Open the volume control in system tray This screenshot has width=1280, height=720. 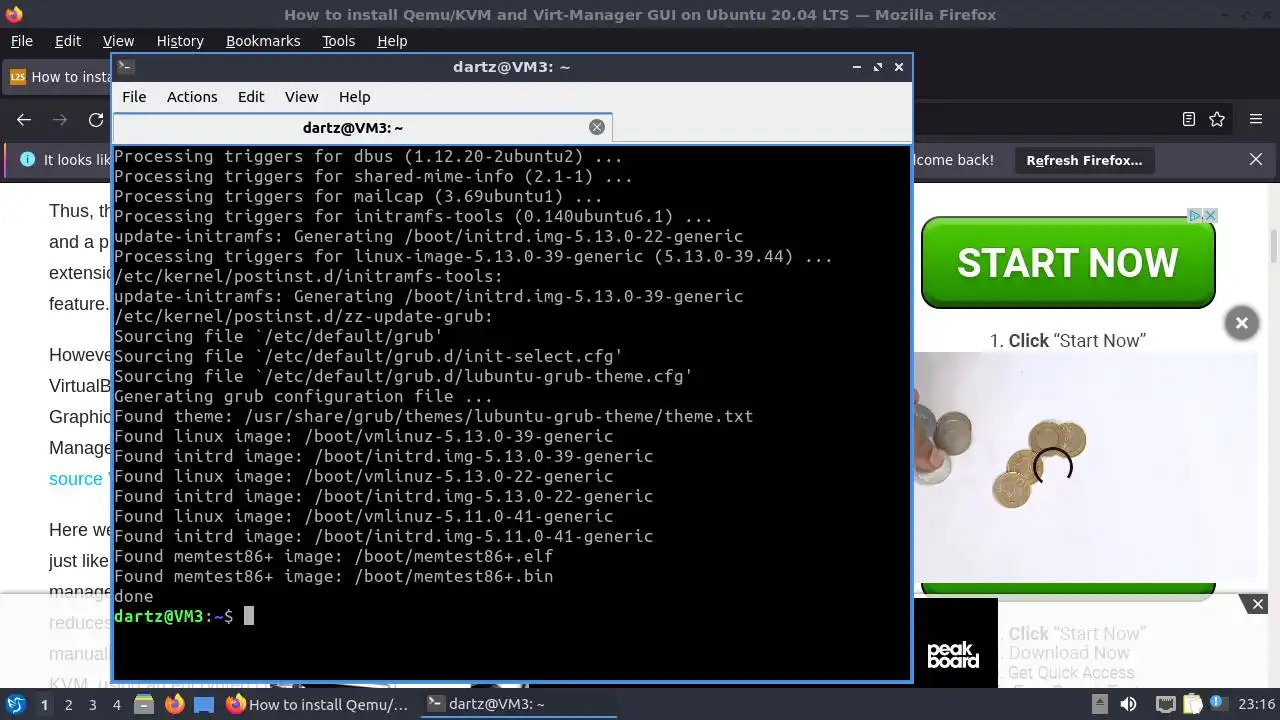[x=1129, y=704]
